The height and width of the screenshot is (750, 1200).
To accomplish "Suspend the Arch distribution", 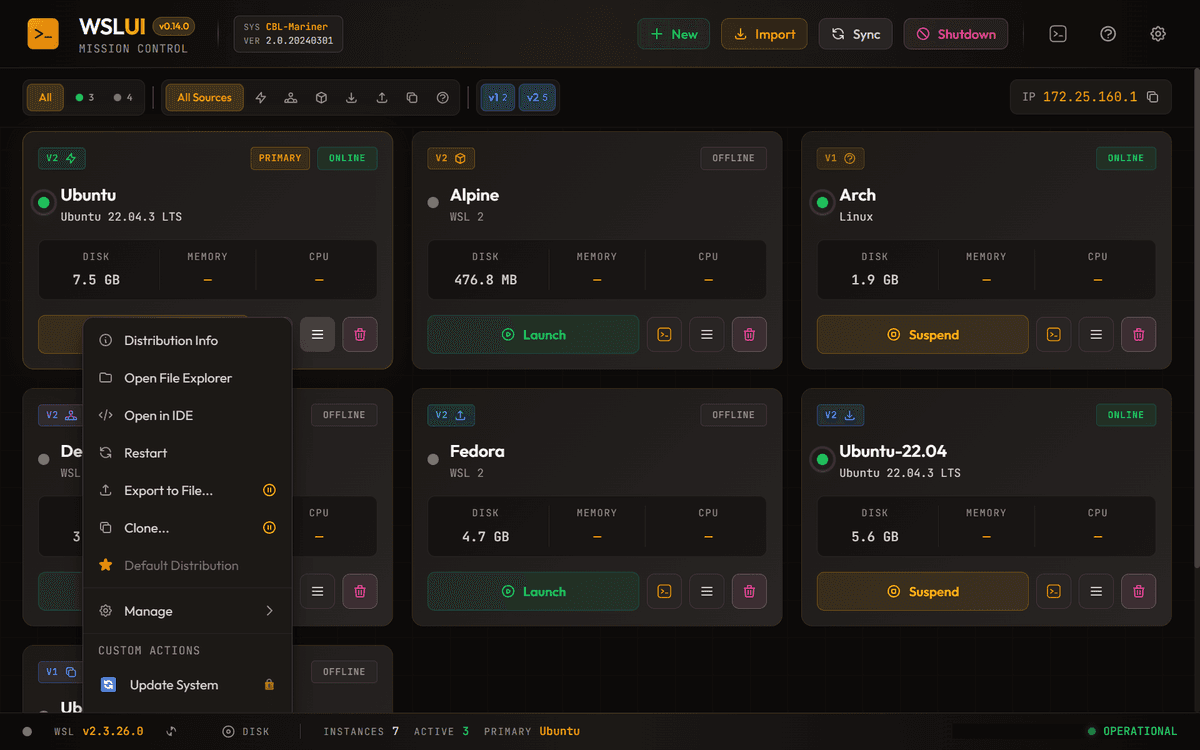I will pyautogui.click(x=922, y=334).
